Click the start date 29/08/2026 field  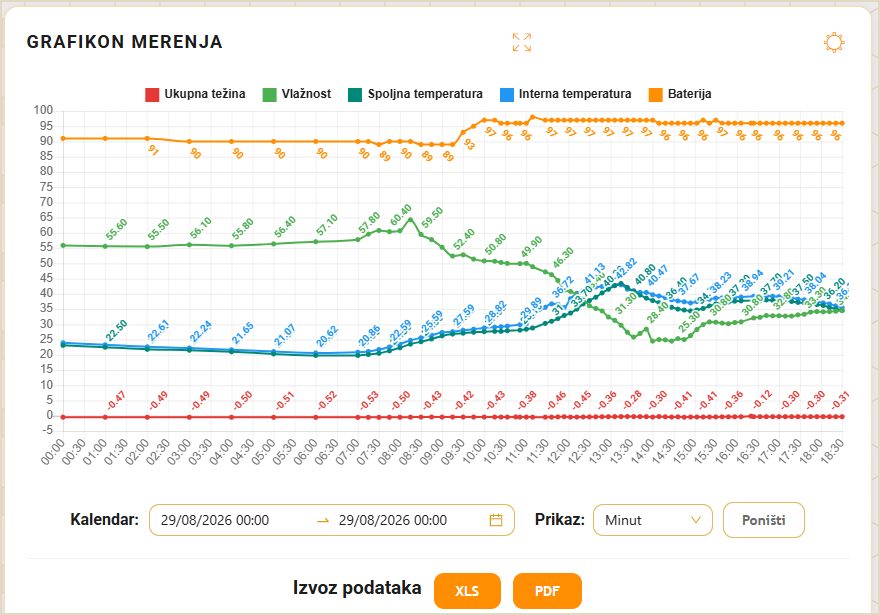coord(215,520)
